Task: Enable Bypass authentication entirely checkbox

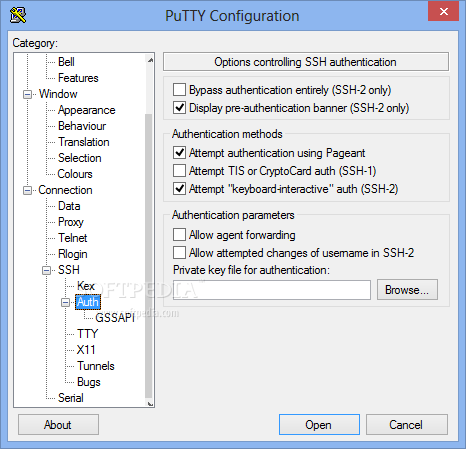Action: [179, 90]
